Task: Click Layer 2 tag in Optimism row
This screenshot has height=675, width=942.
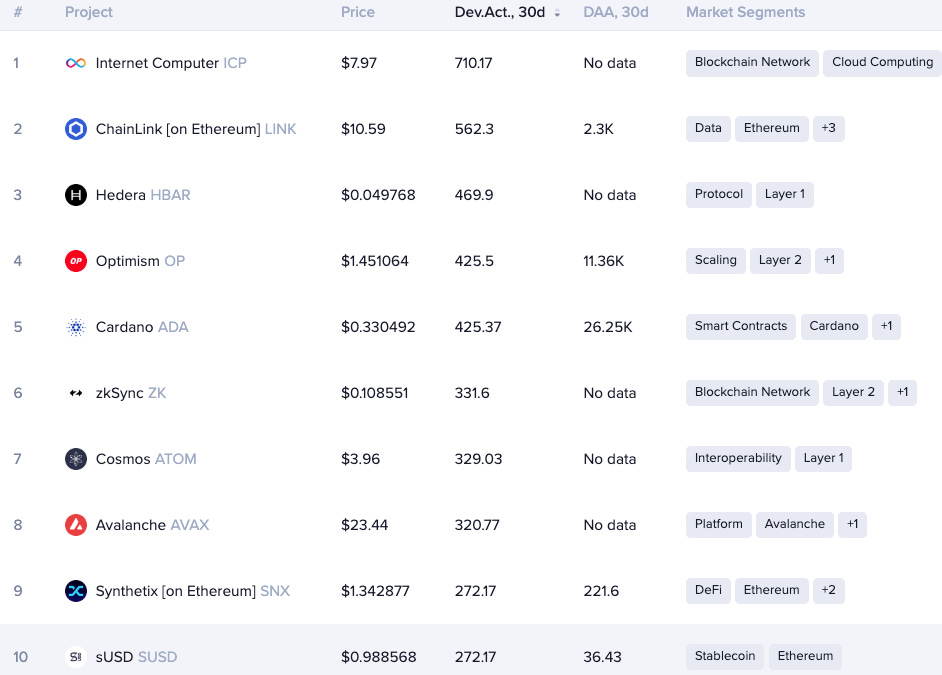Action: tap(780, 261)
